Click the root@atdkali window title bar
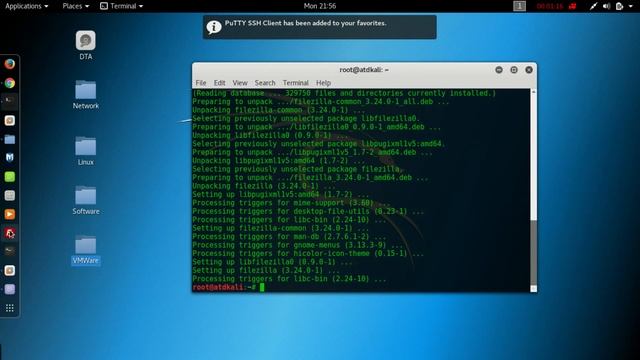Viewport: 640px width, 360px height. coord(364,70)
